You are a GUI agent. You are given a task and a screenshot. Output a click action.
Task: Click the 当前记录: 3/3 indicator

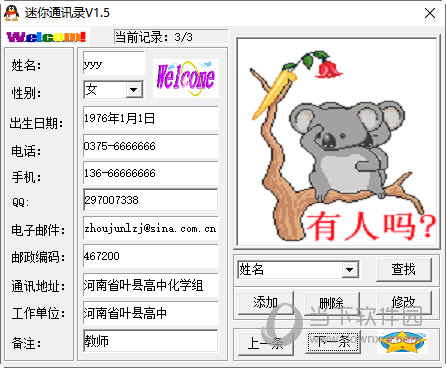click(x=171, y=37)
